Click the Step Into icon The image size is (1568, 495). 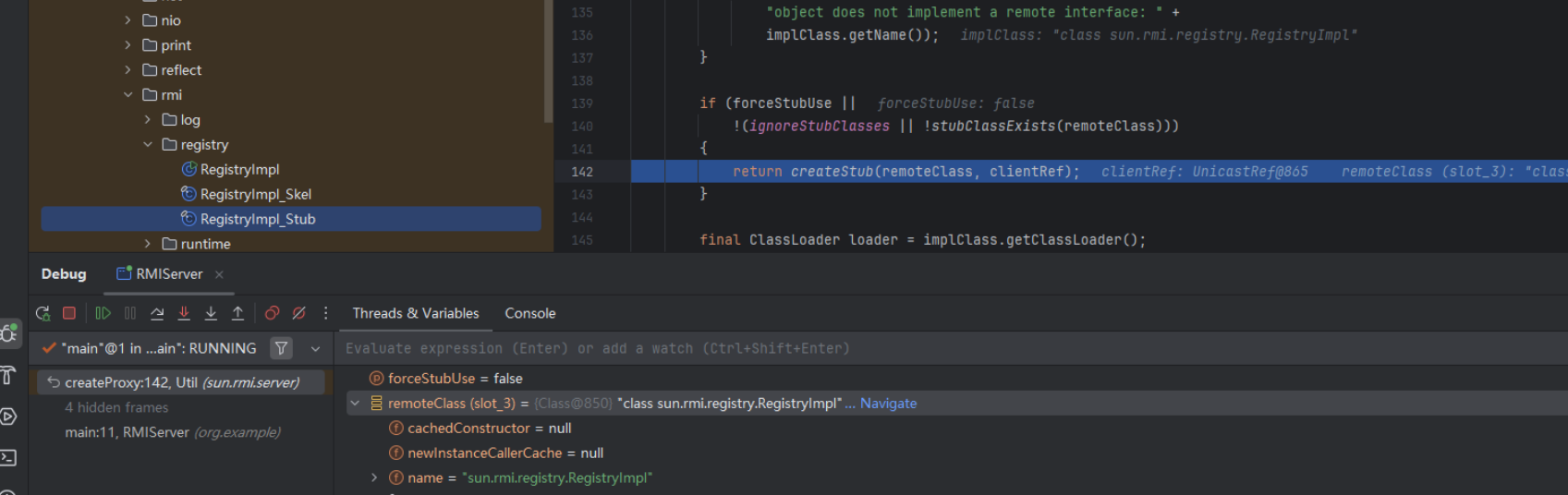pos(184,314)
